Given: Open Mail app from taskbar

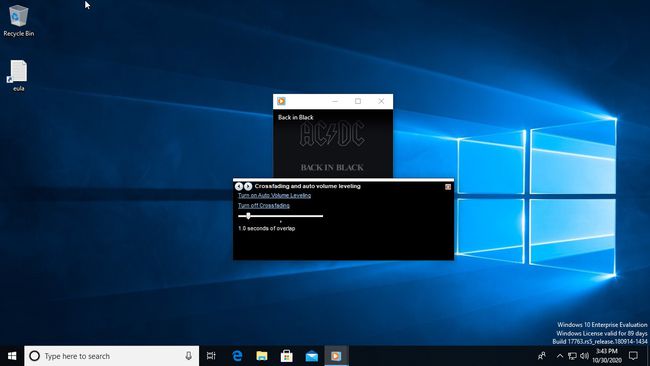Looking at the screenshot, I should 311,356.
